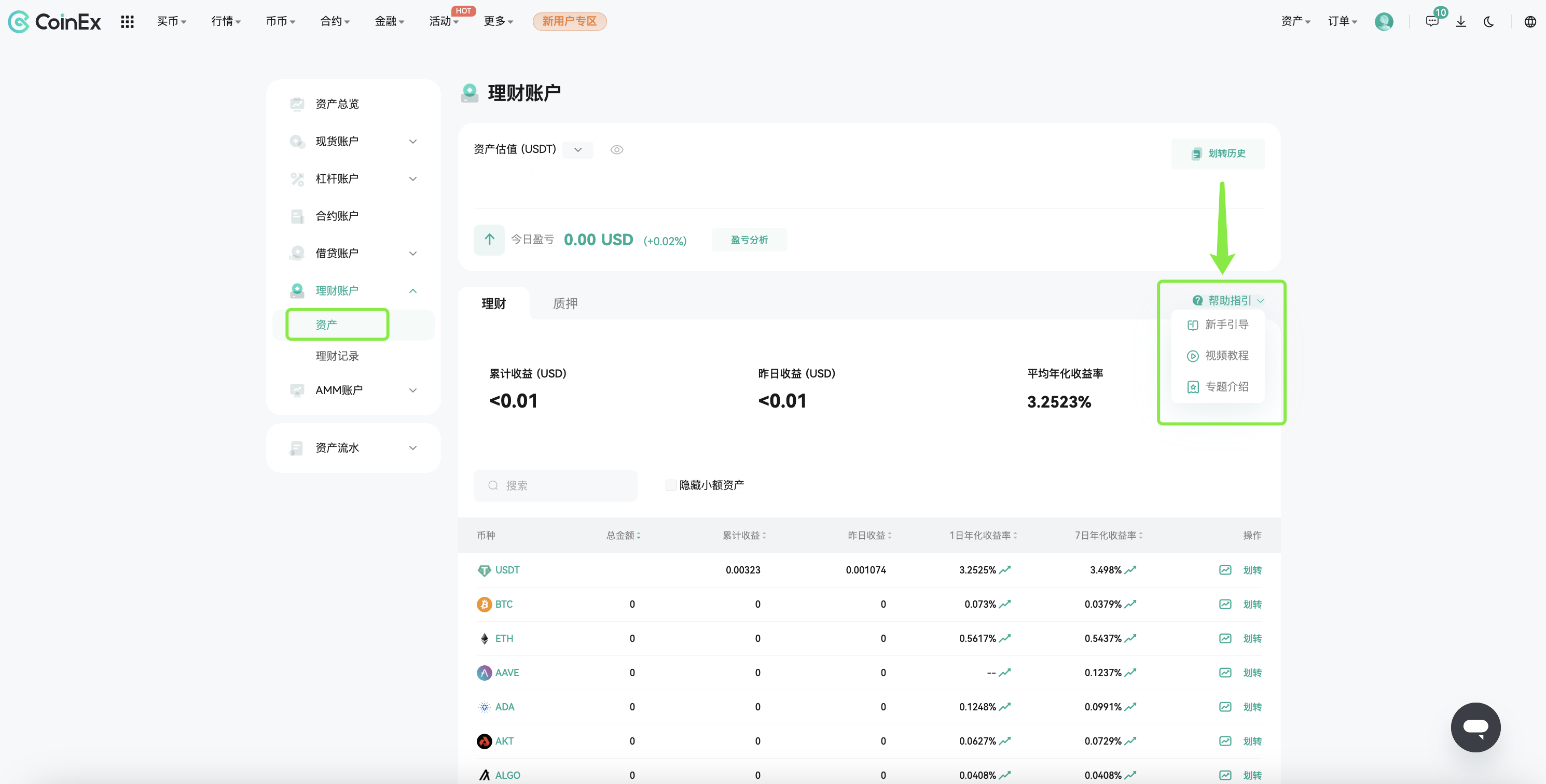The height and width of the screenshot is (784, 1546).
Task: Open the top-right 资产 dropdown
Action: (1295, 22)
